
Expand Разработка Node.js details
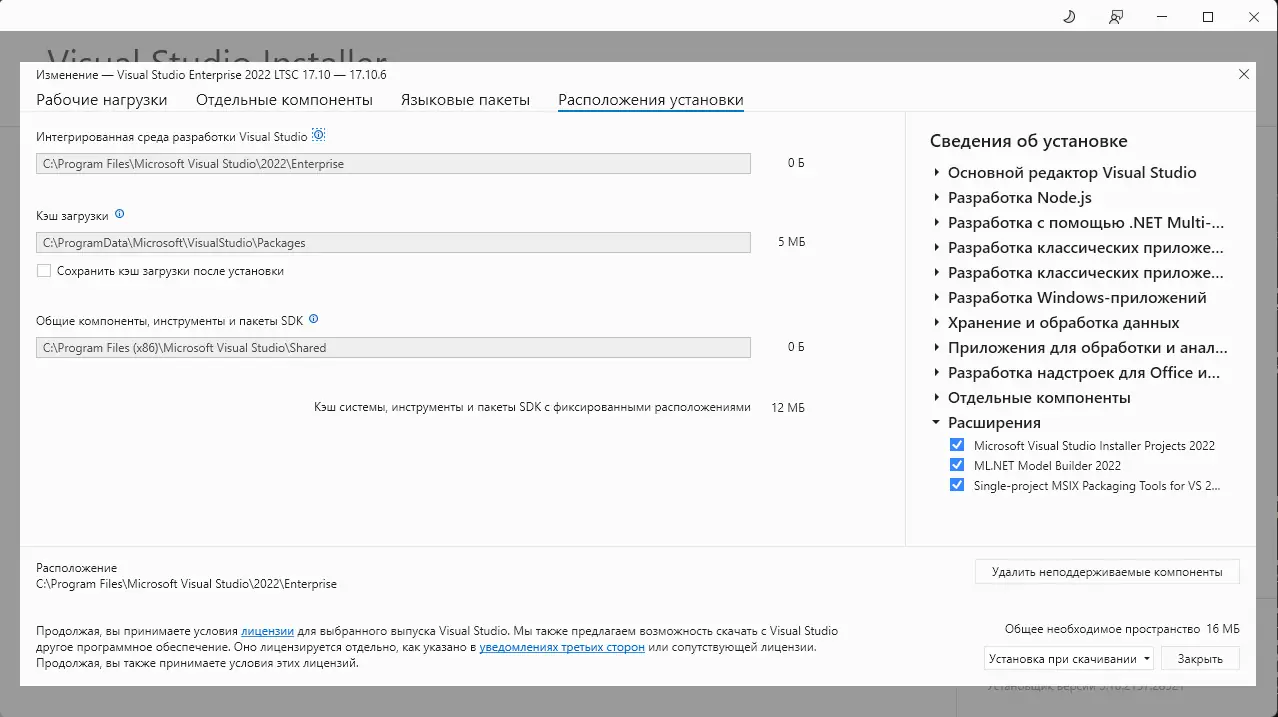936,197
